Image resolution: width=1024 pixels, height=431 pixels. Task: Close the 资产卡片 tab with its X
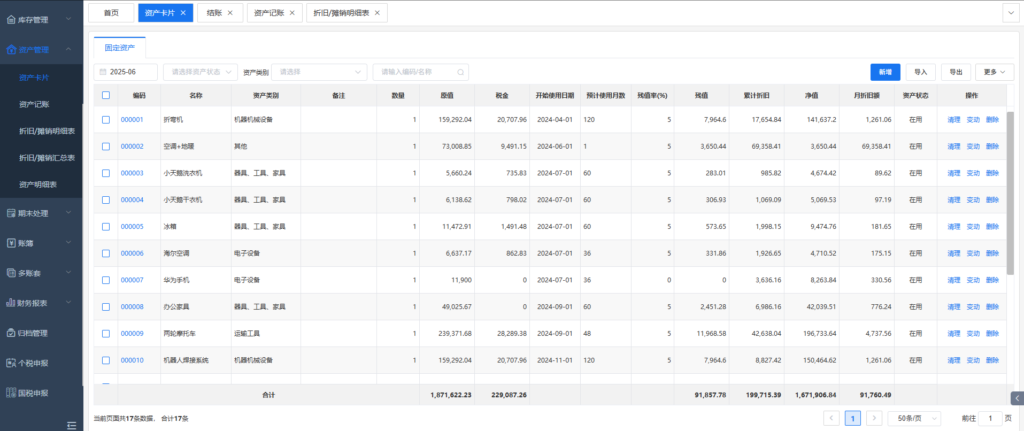pyautogui.click(x=183, y=12)
